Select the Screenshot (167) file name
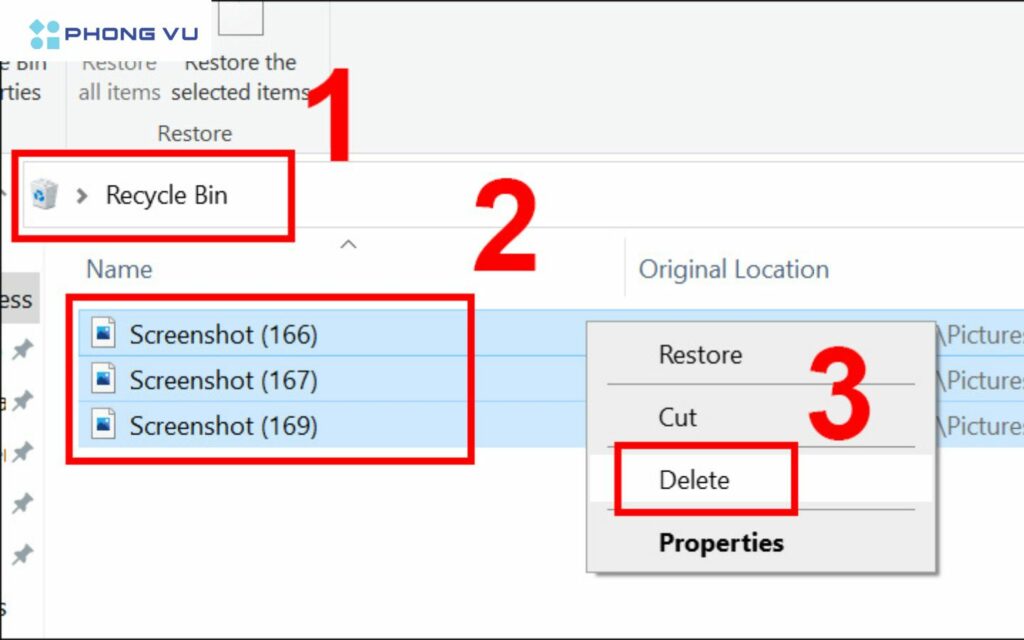This screenshot has width=1024, height=640. pyautogui.click(x=223, y=380)
